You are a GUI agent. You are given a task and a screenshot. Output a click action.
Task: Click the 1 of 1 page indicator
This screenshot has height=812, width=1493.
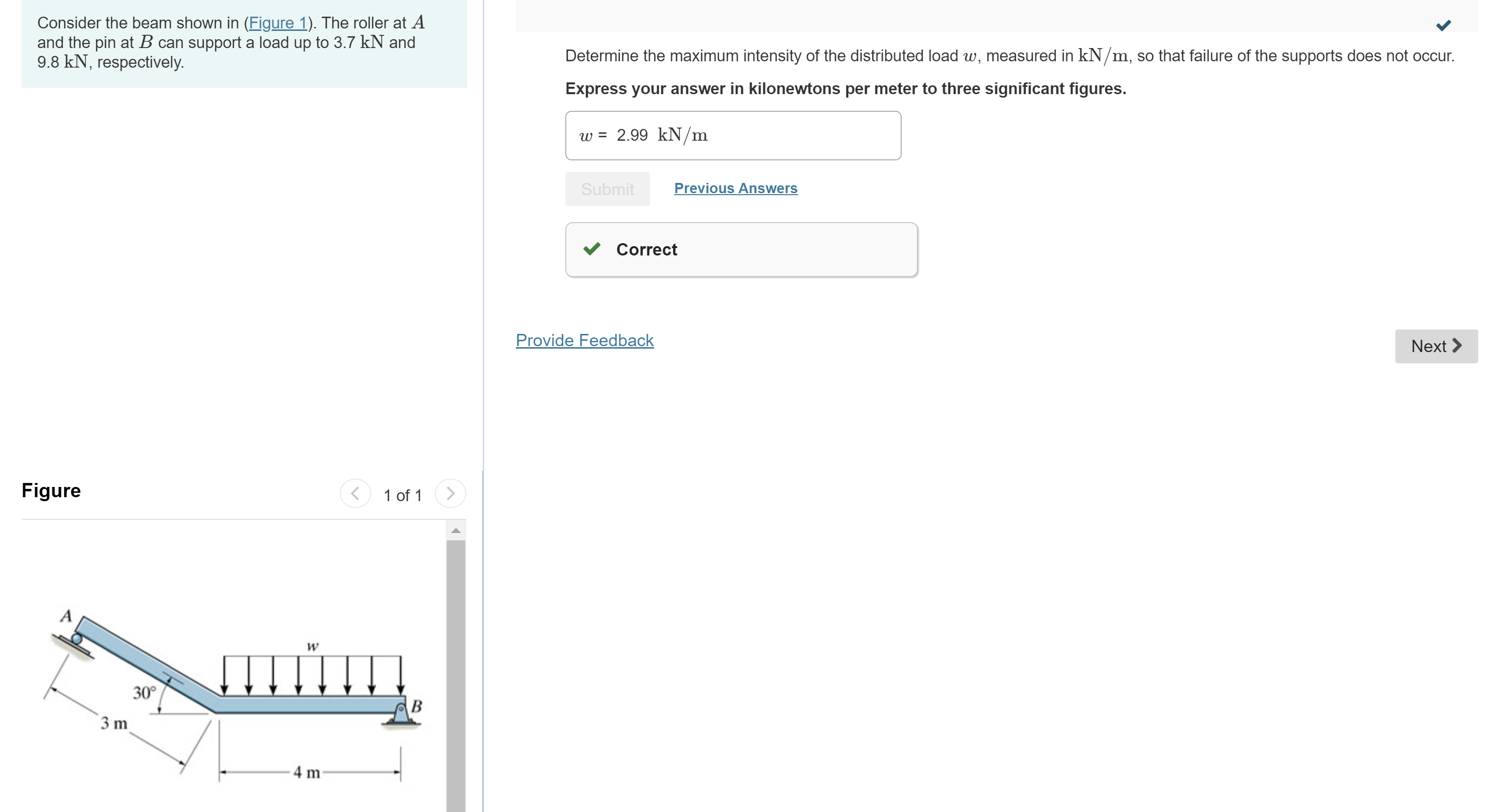404,494
